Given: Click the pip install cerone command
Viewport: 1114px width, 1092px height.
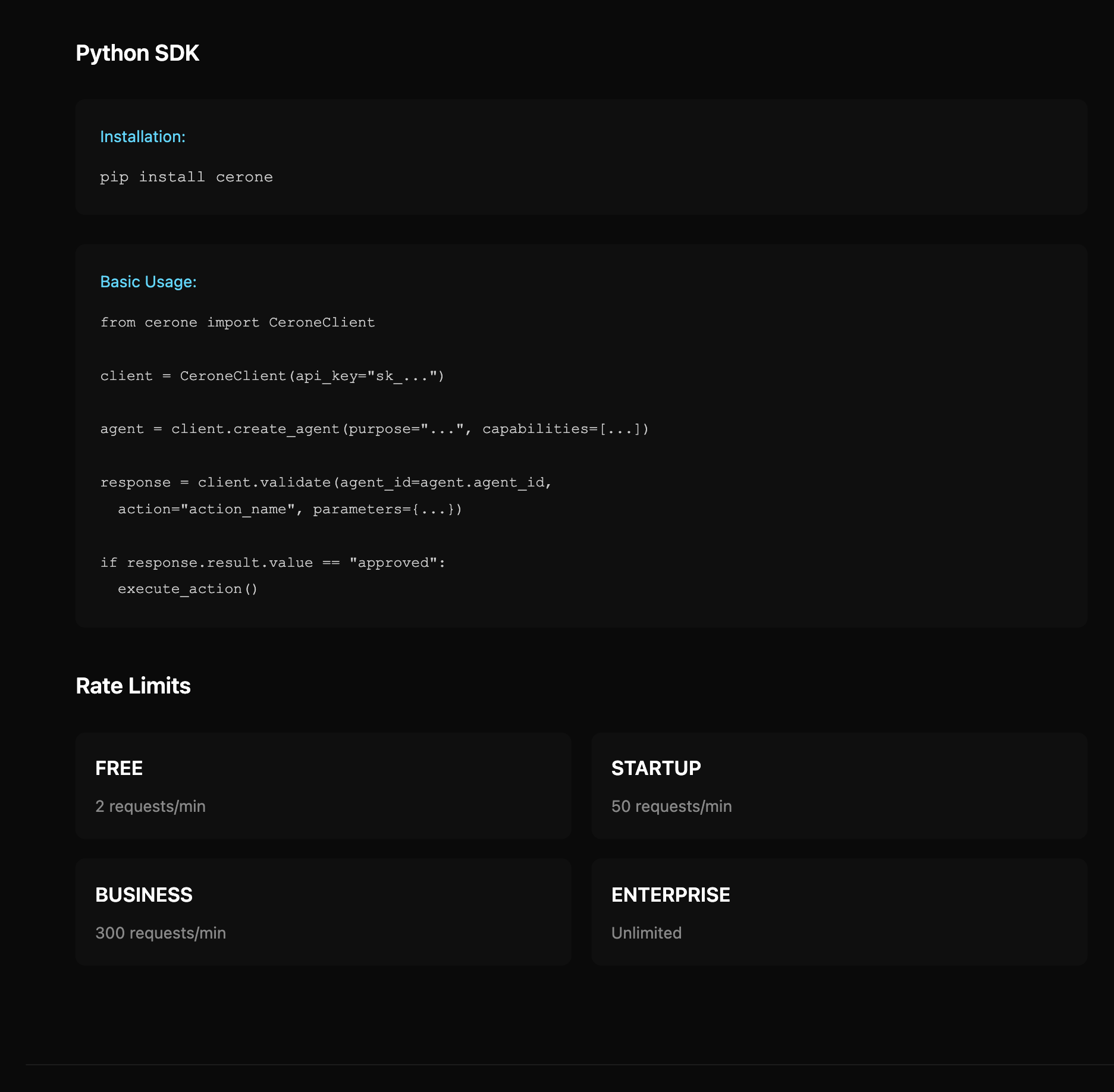Looking at the screenshot, I should [186, 177].
